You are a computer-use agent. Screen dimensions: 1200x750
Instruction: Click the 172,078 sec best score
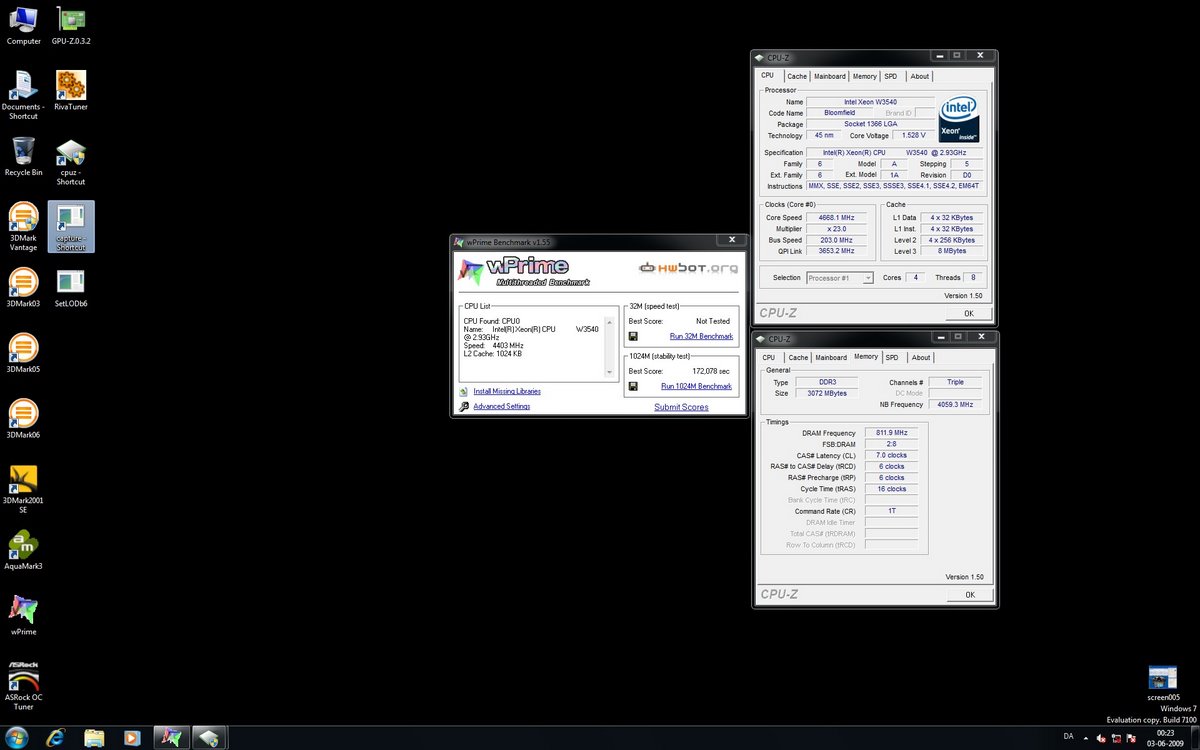(x=711, y=371)
